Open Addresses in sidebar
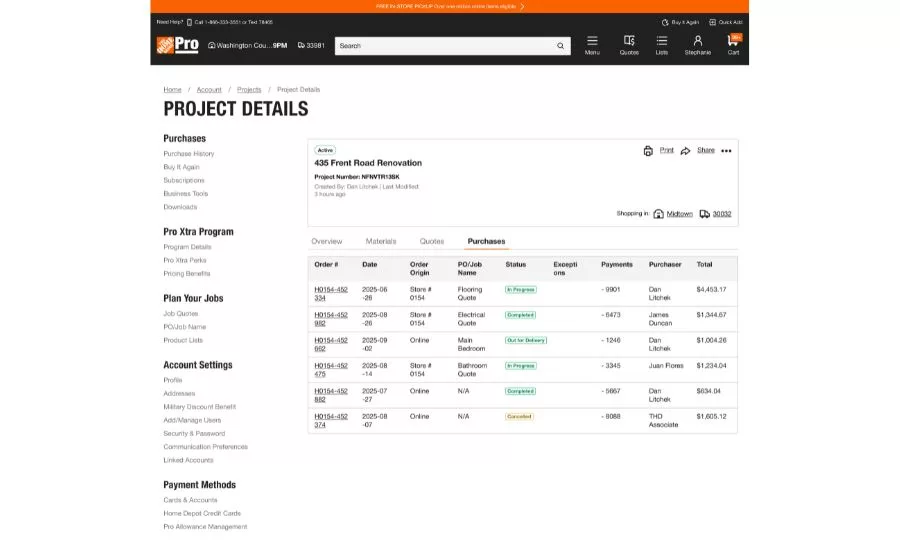 tap(179, 394)
